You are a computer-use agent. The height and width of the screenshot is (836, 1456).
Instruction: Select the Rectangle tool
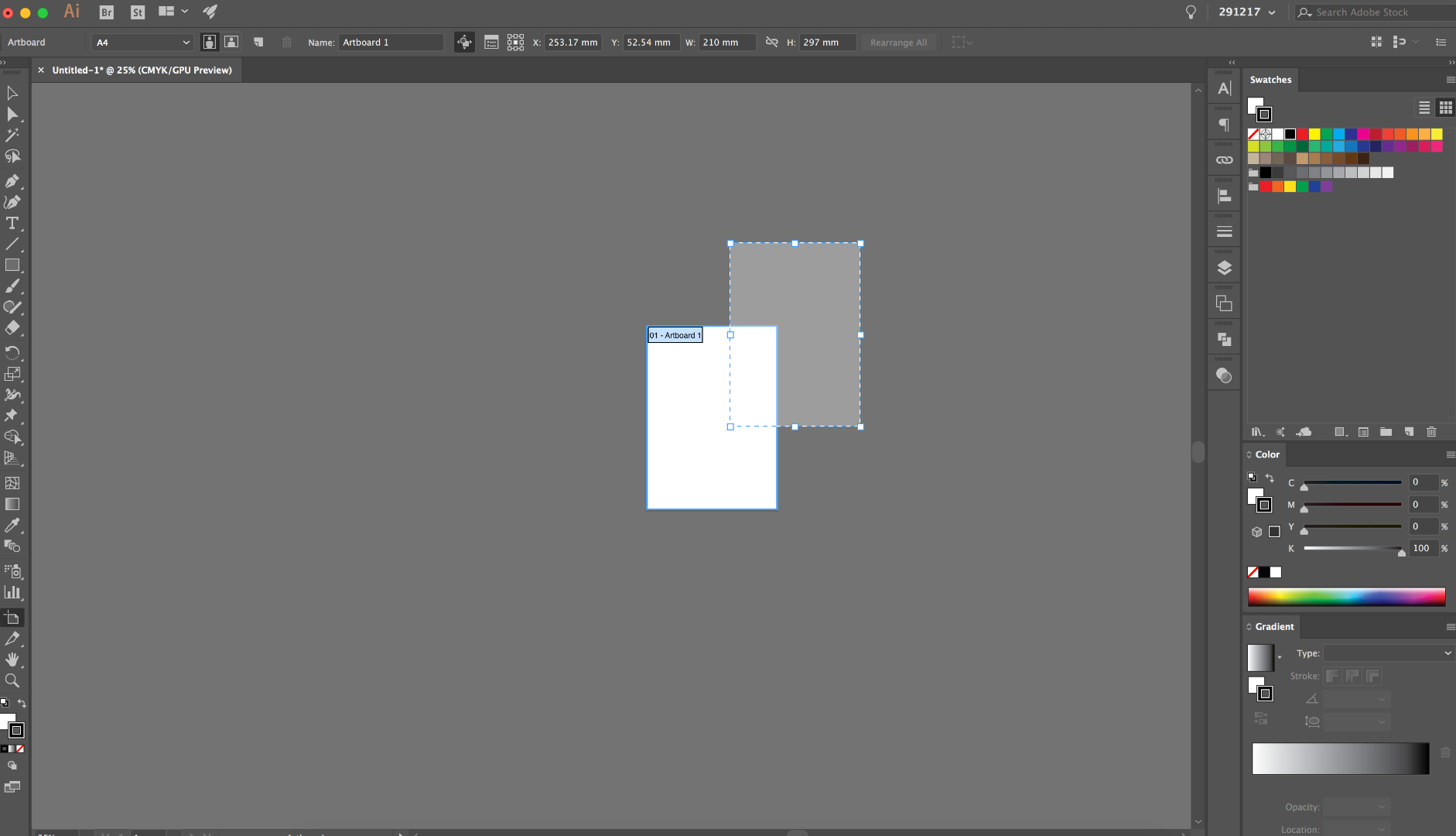12,266
